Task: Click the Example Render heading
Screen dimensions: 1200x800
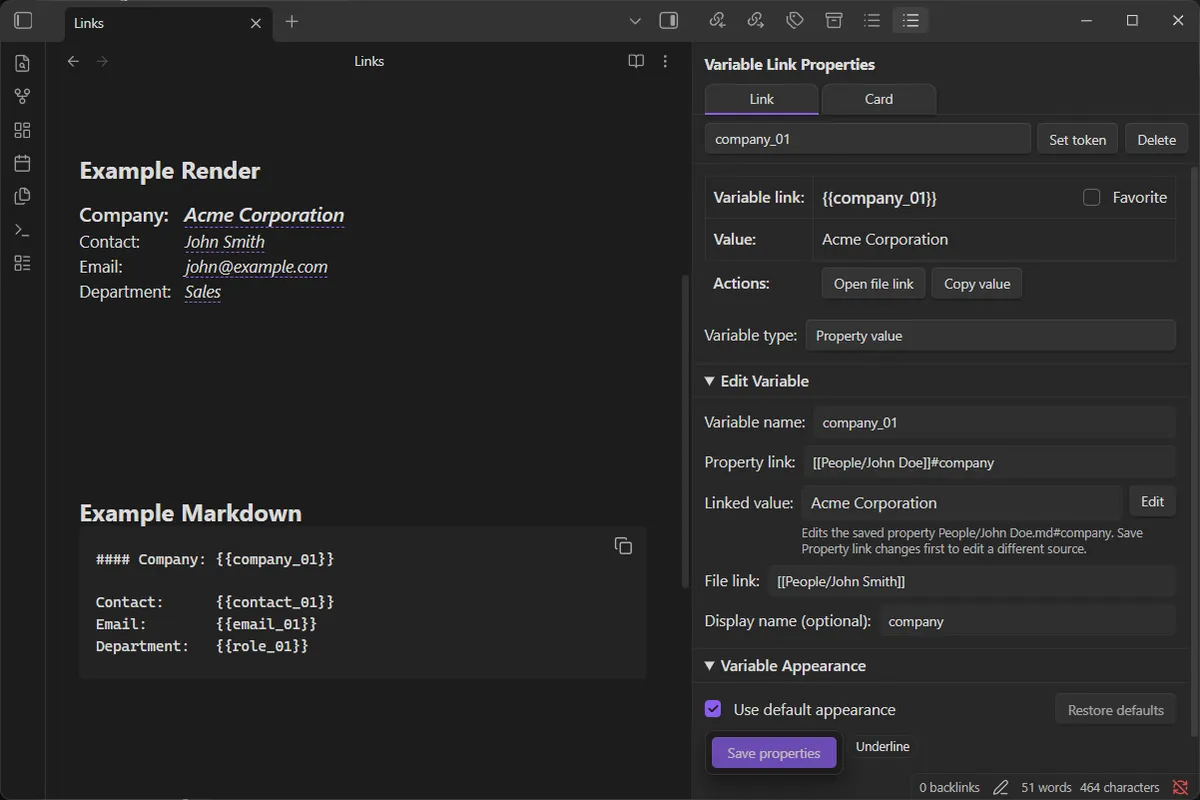Action: [x=170, y=171]
